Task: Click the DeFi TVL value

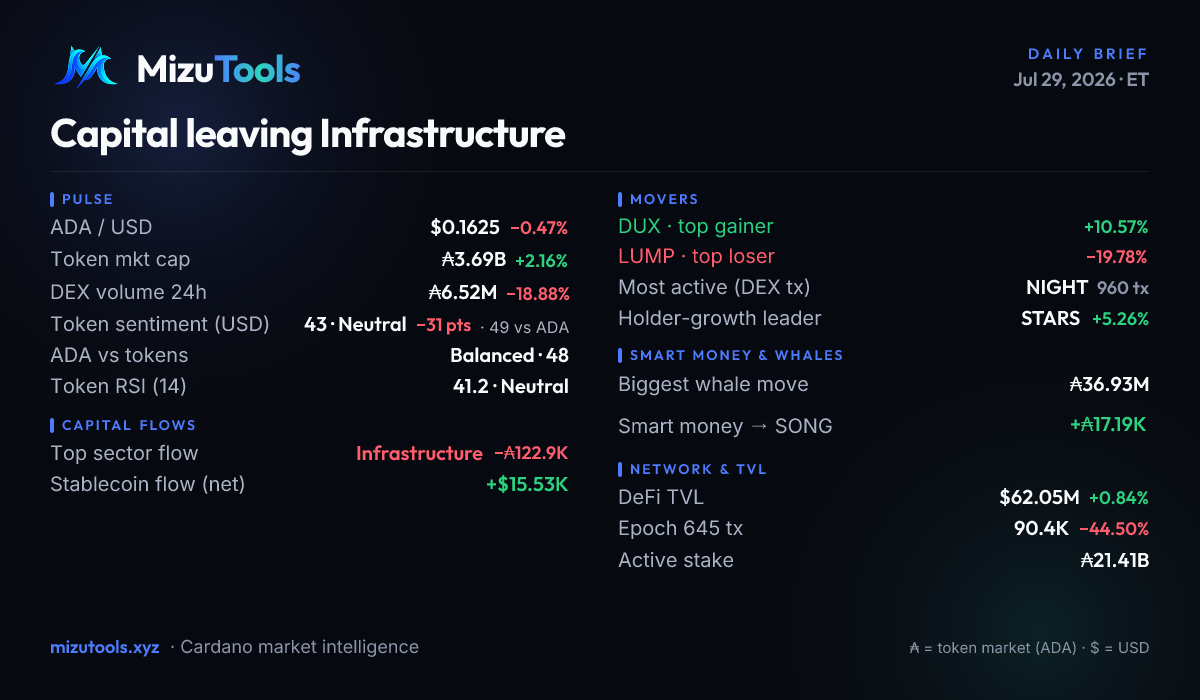Action: point(1039,497)
